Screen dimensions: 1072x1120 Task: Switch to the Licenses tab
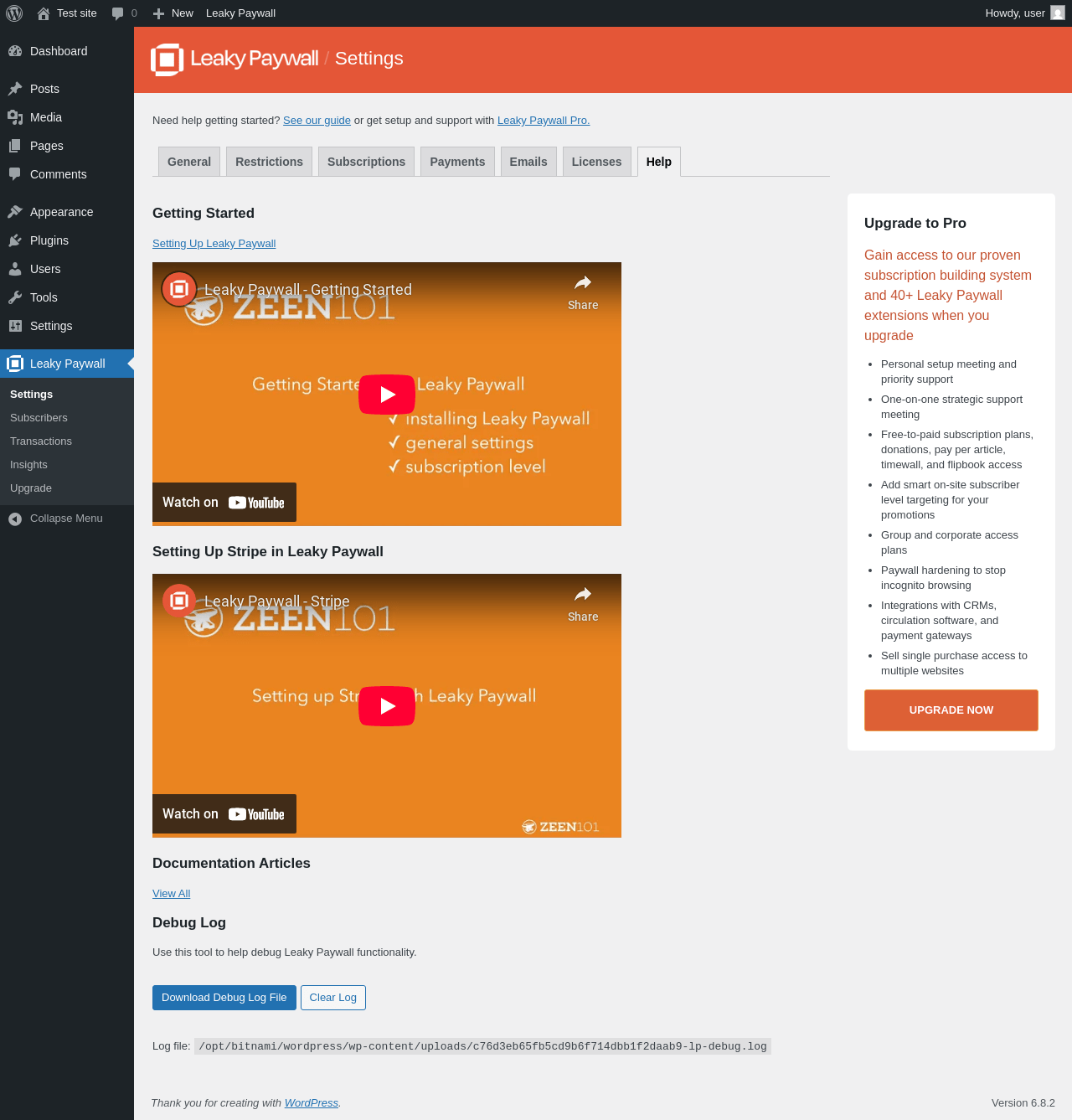pyautogui.click(x=596, y=162)
